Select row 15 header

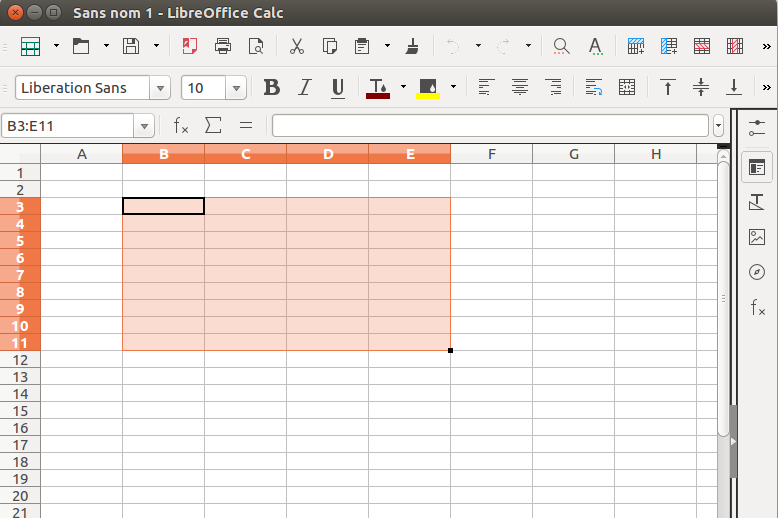pos(20,411)
